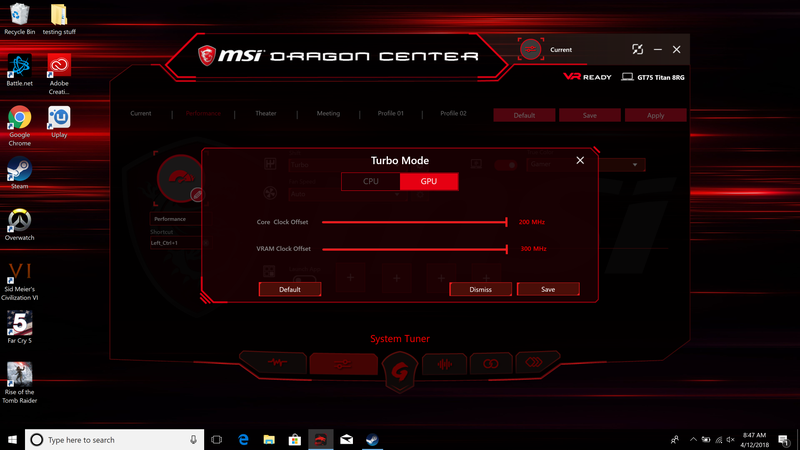Click the Cortana microphone icon
The height and width of the screenshot is (450, 800).
click(x=193, y=440)
